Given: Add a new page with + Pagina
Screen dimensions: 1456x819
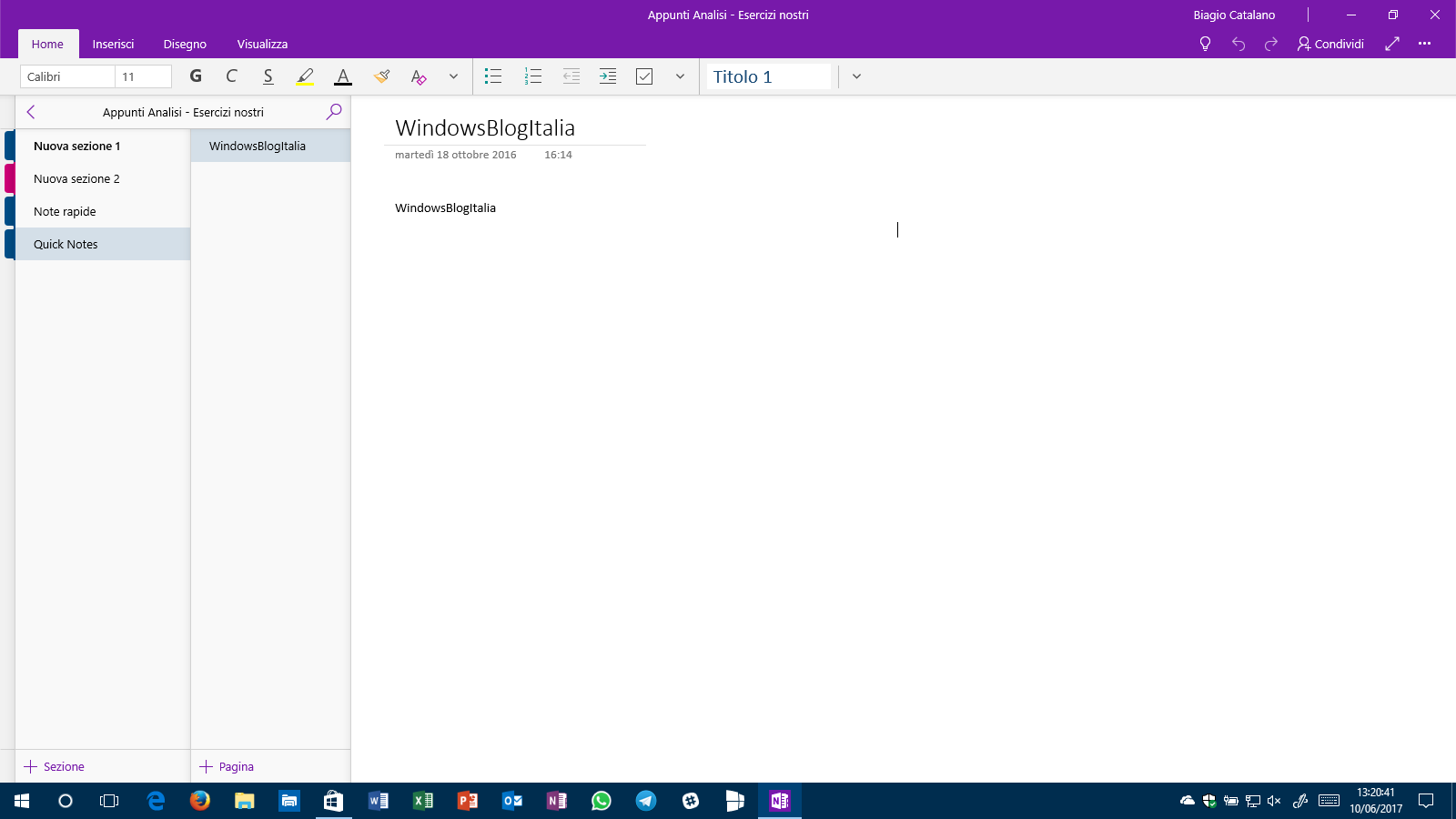Looking at the screenshot, I should 227,766.
